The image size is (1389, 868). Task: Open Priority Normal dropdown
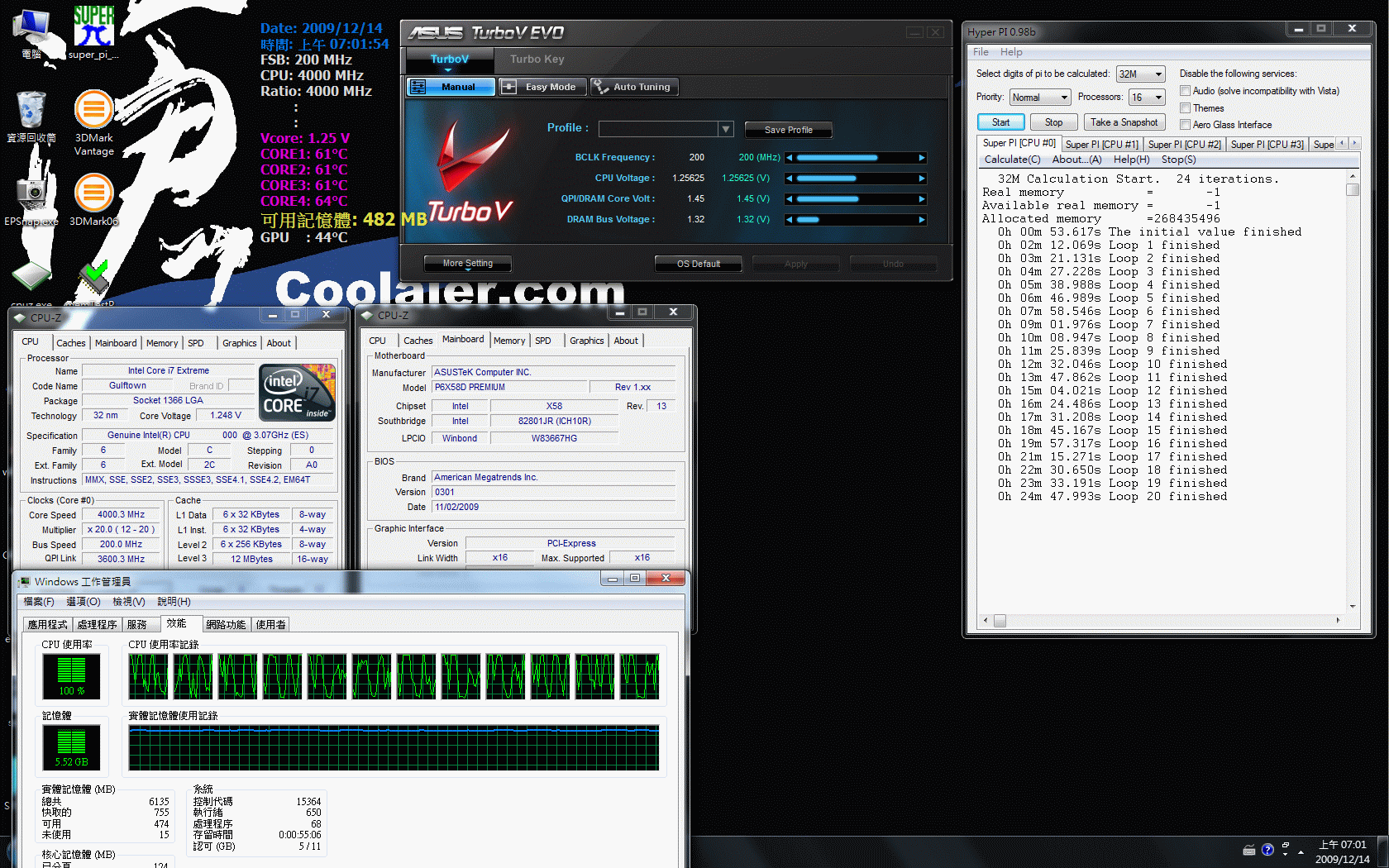[x=1040, y=98]
